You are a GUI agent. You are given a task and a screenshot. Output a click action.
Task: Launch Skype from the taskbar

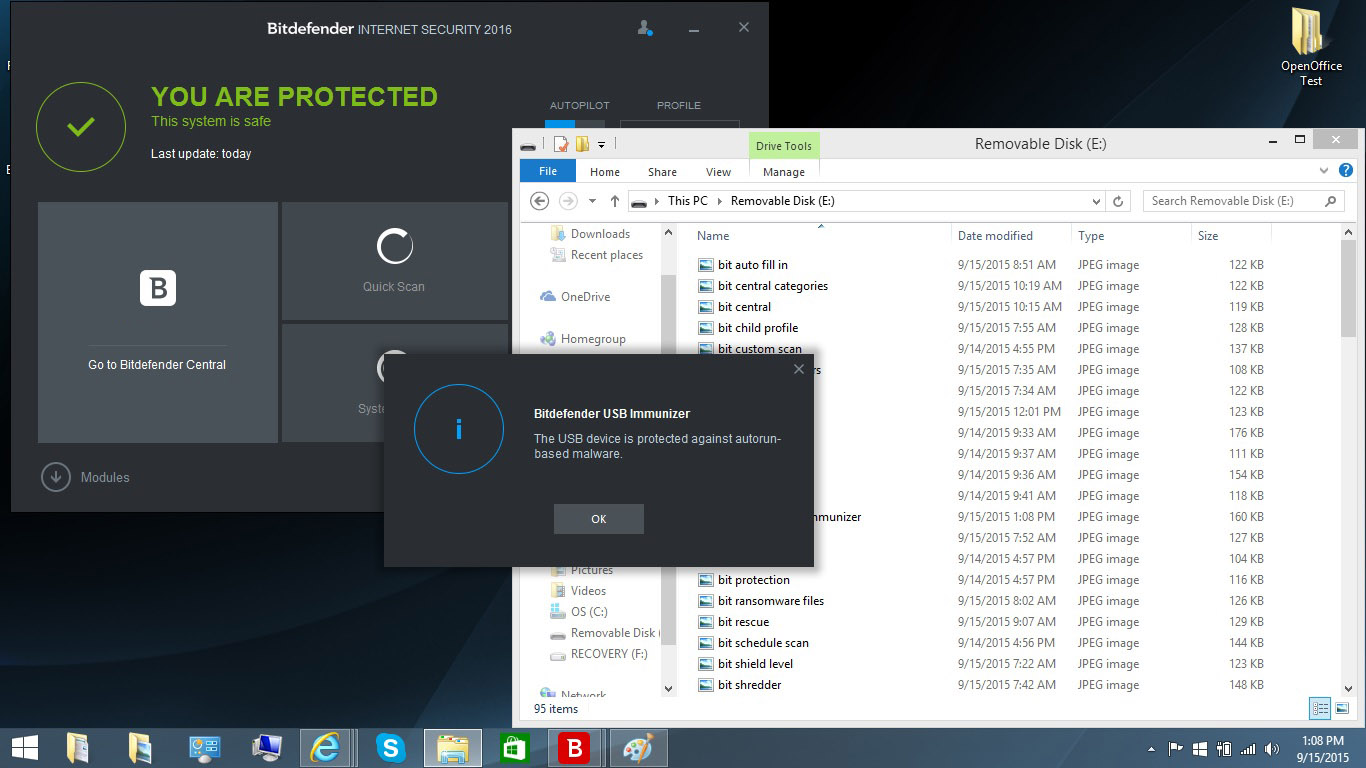[x=390, y=748]
